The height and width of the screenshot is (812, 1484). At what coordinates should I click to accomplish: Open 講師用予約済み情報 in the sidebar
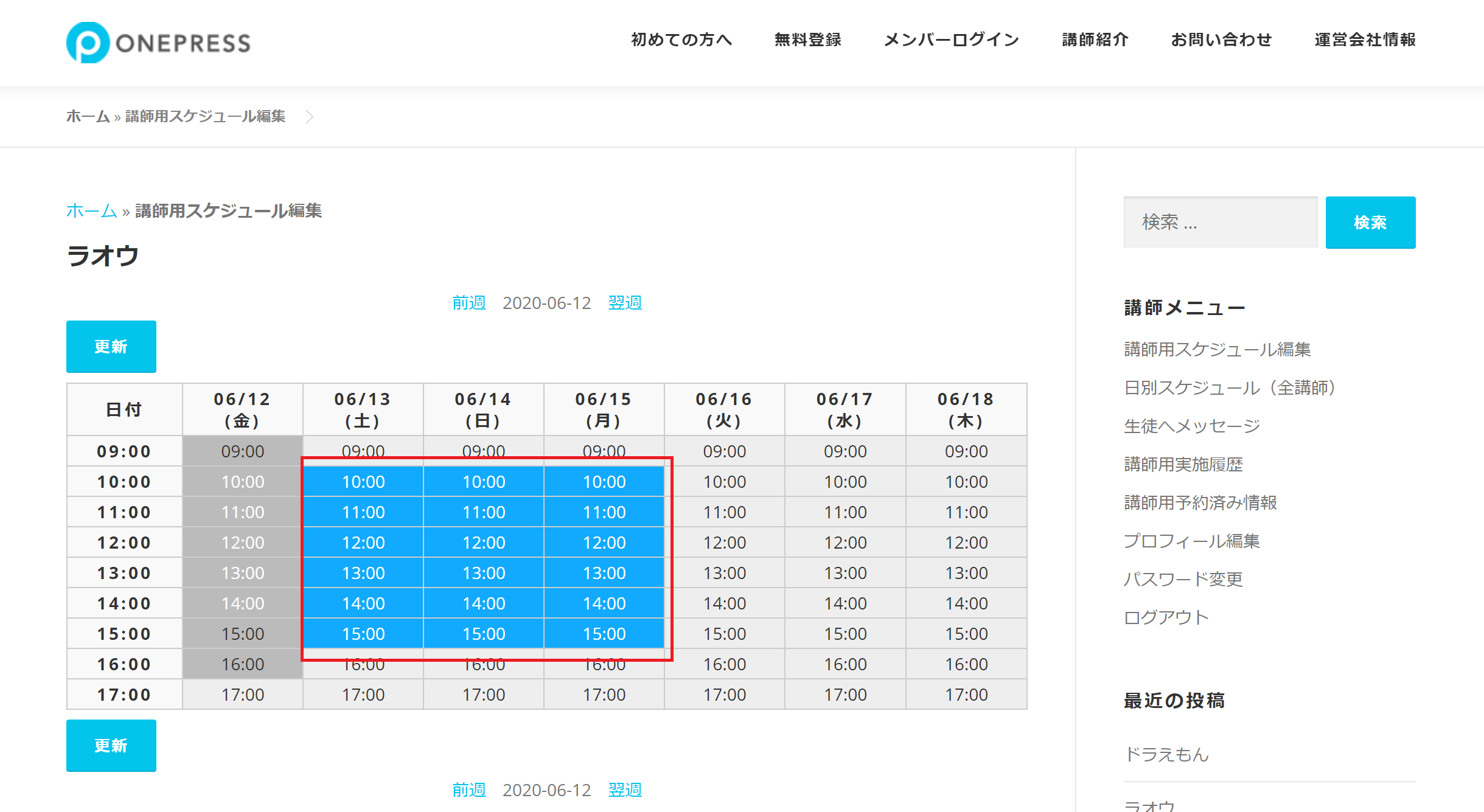tap(1200, 502)
